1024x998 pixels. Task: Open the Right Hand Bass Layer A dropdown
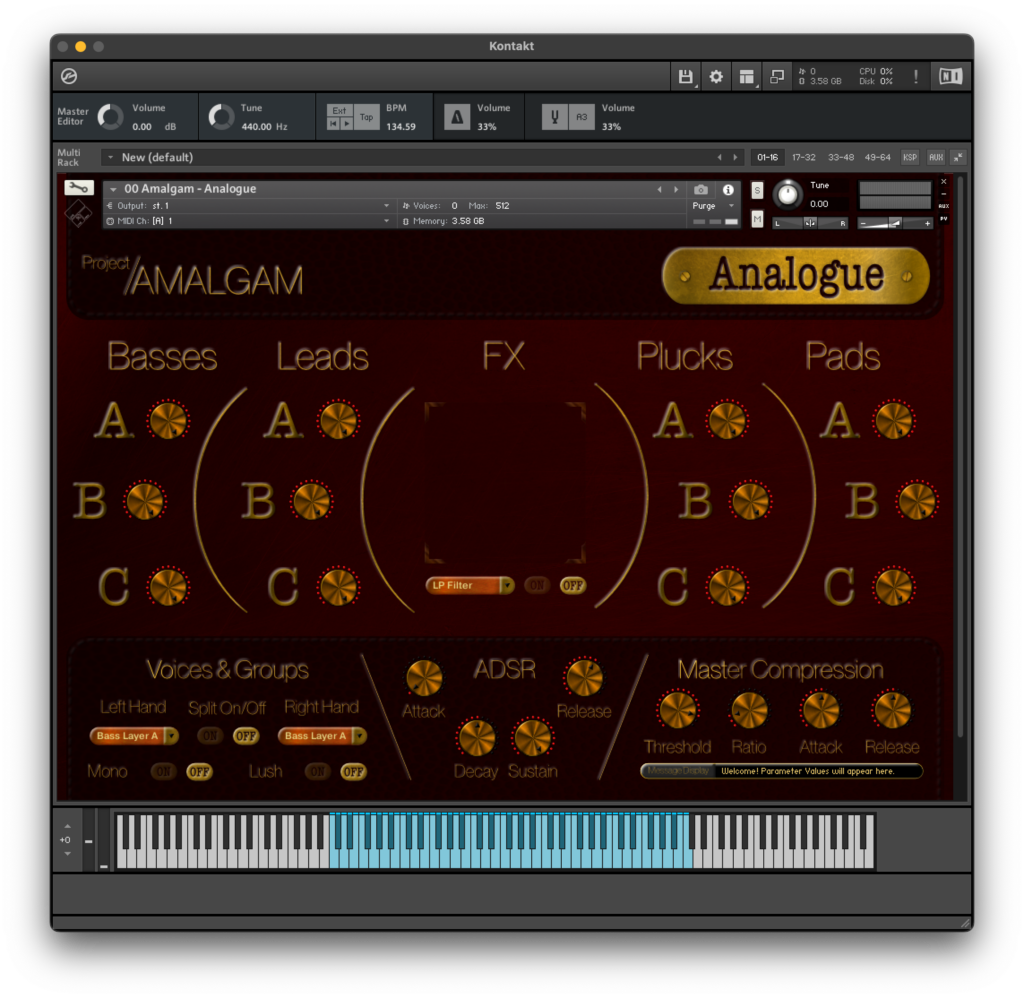(x=322, y=736)
